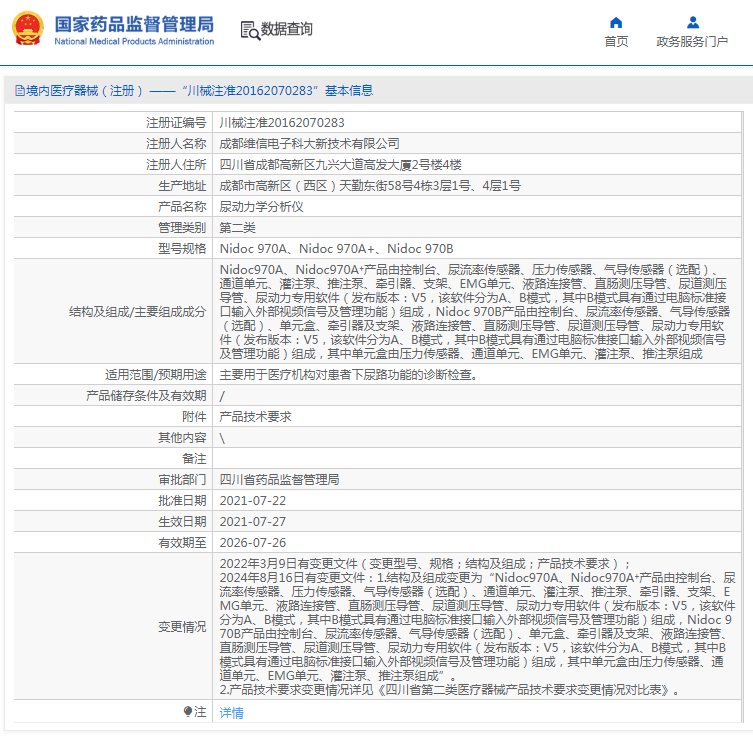Click 数据查询 heading text
The width and height of the screenshot is (753, 736).
click(286, 29)
